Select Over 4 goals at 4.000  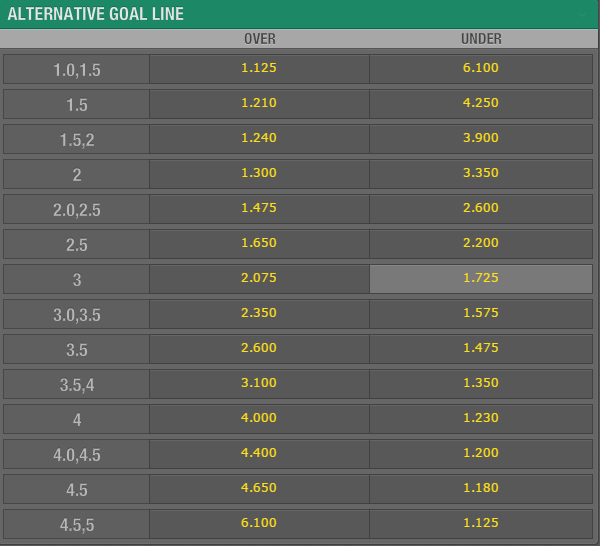point(259,419)
